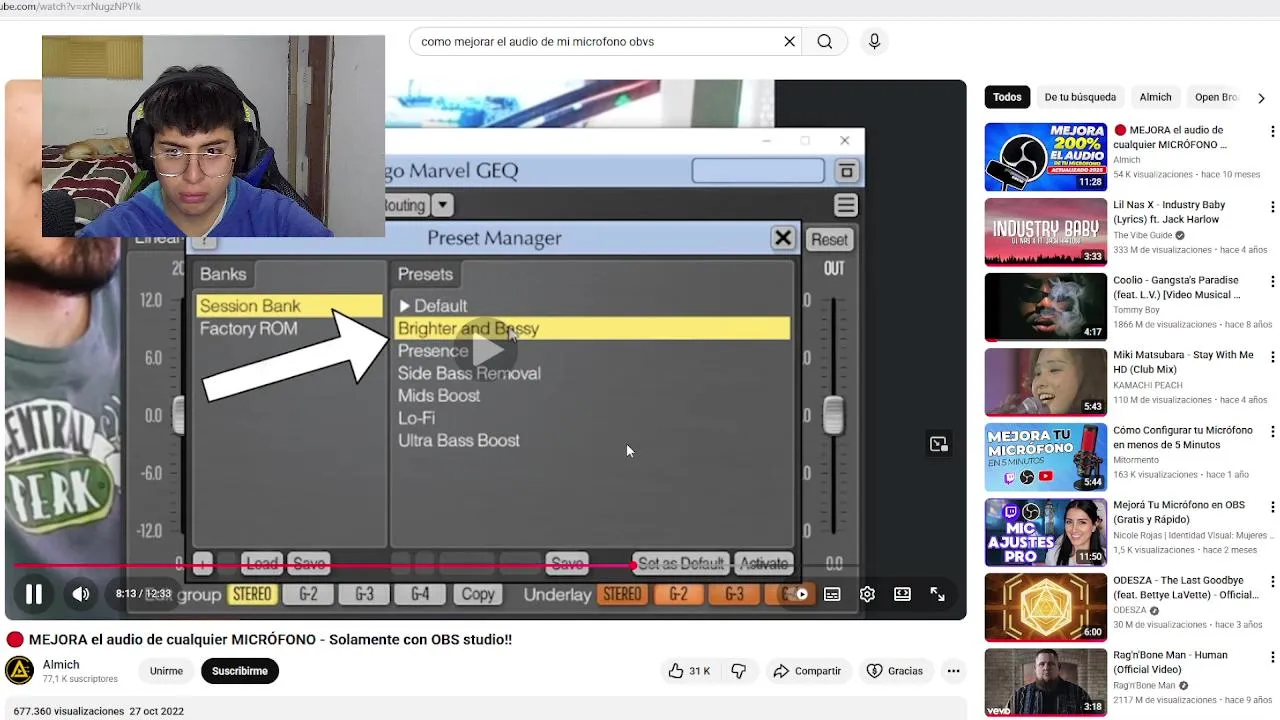
Task: Open the Gracias button
Action: point(895,671)
